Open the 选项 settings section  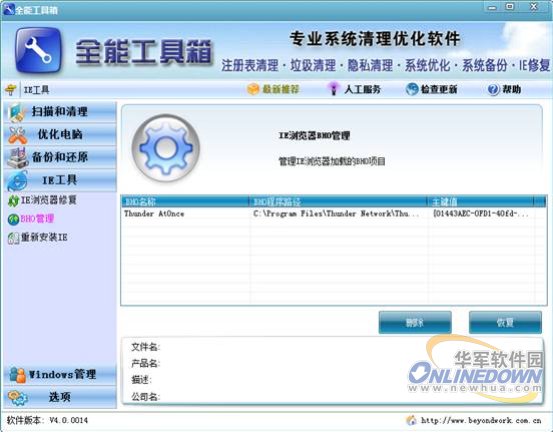coord(60,397)
